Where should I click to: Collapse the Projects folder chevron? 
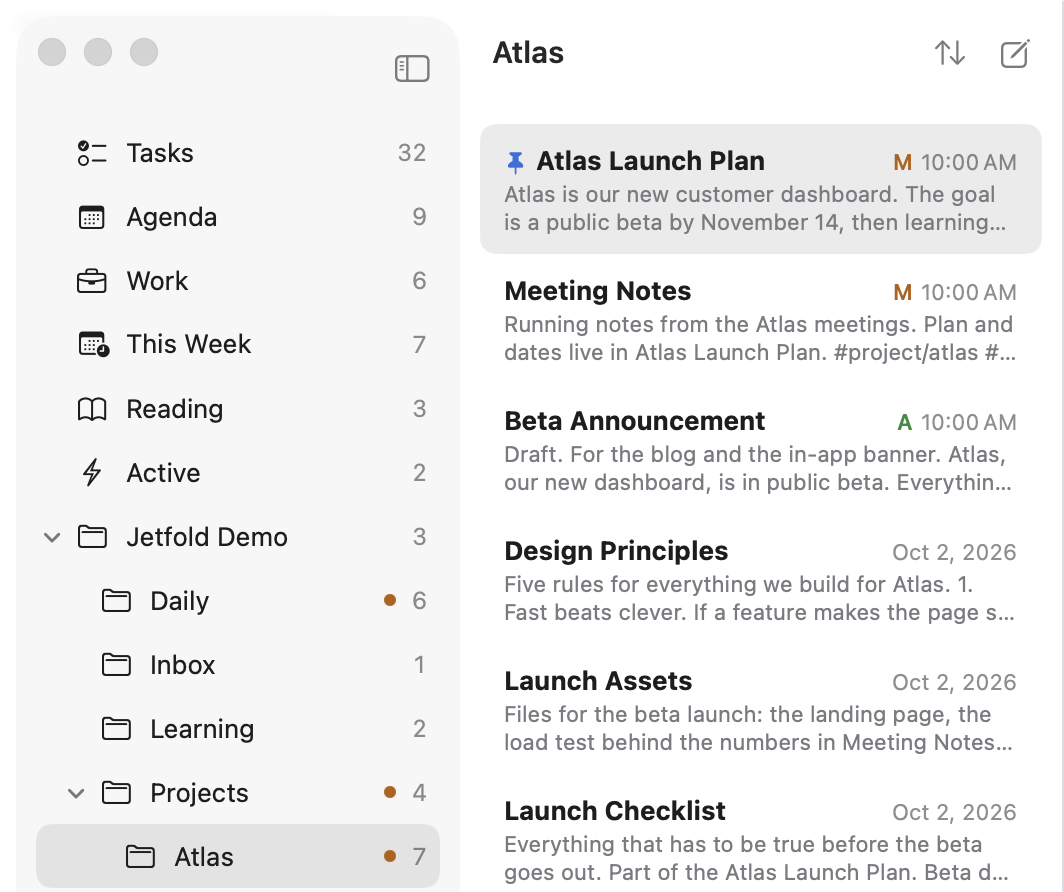coord(77,794)
